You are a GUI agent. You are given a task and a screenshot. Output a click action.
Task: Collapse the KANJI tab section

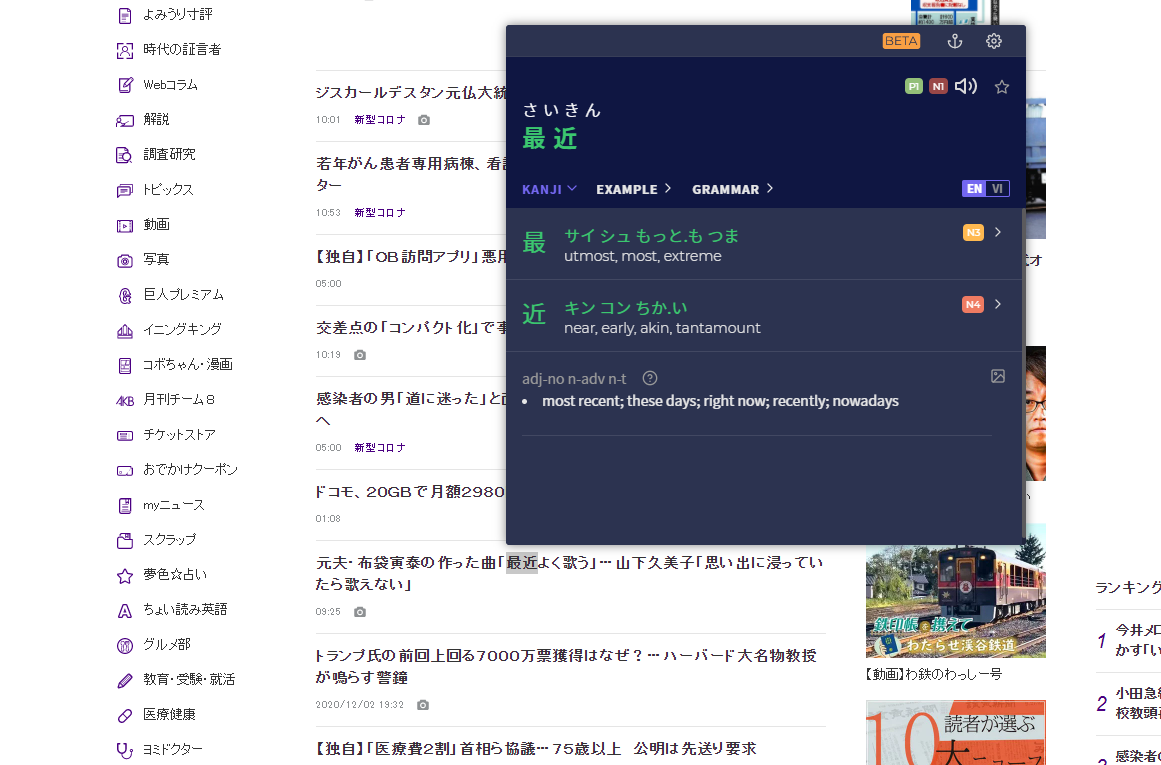point(549,189)
